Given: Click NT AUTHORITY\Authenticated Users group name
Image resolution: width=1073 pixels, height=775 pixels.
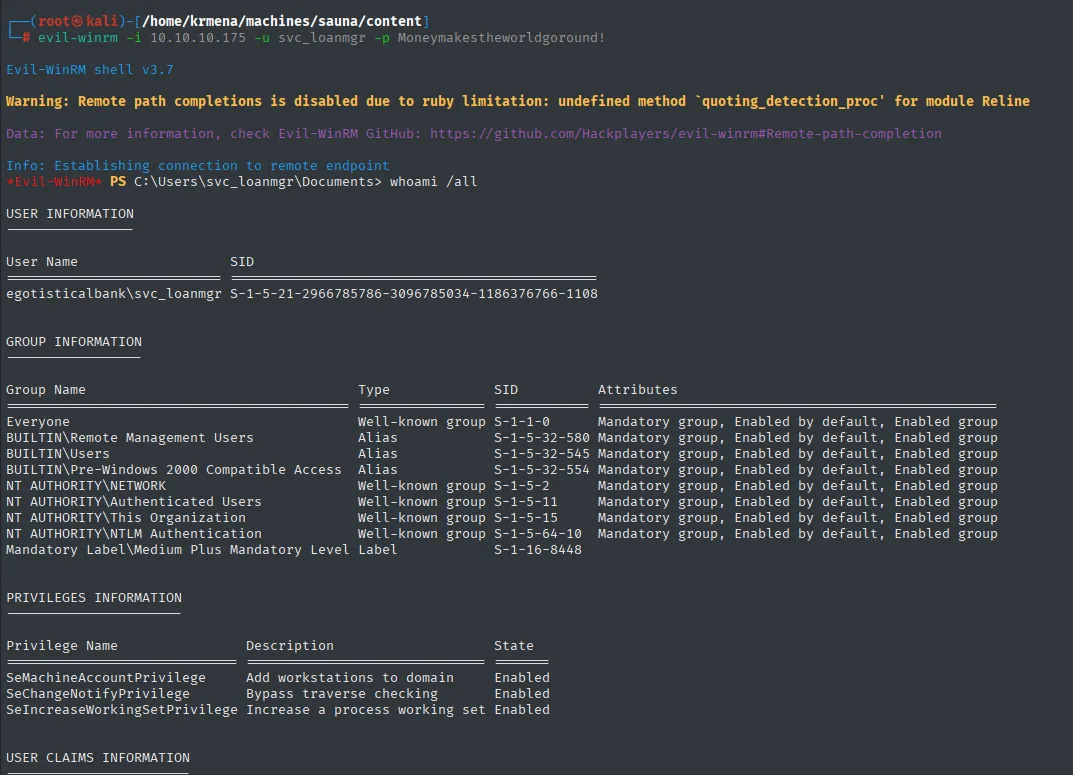Looking at the screenshot, I should [133, 501].
